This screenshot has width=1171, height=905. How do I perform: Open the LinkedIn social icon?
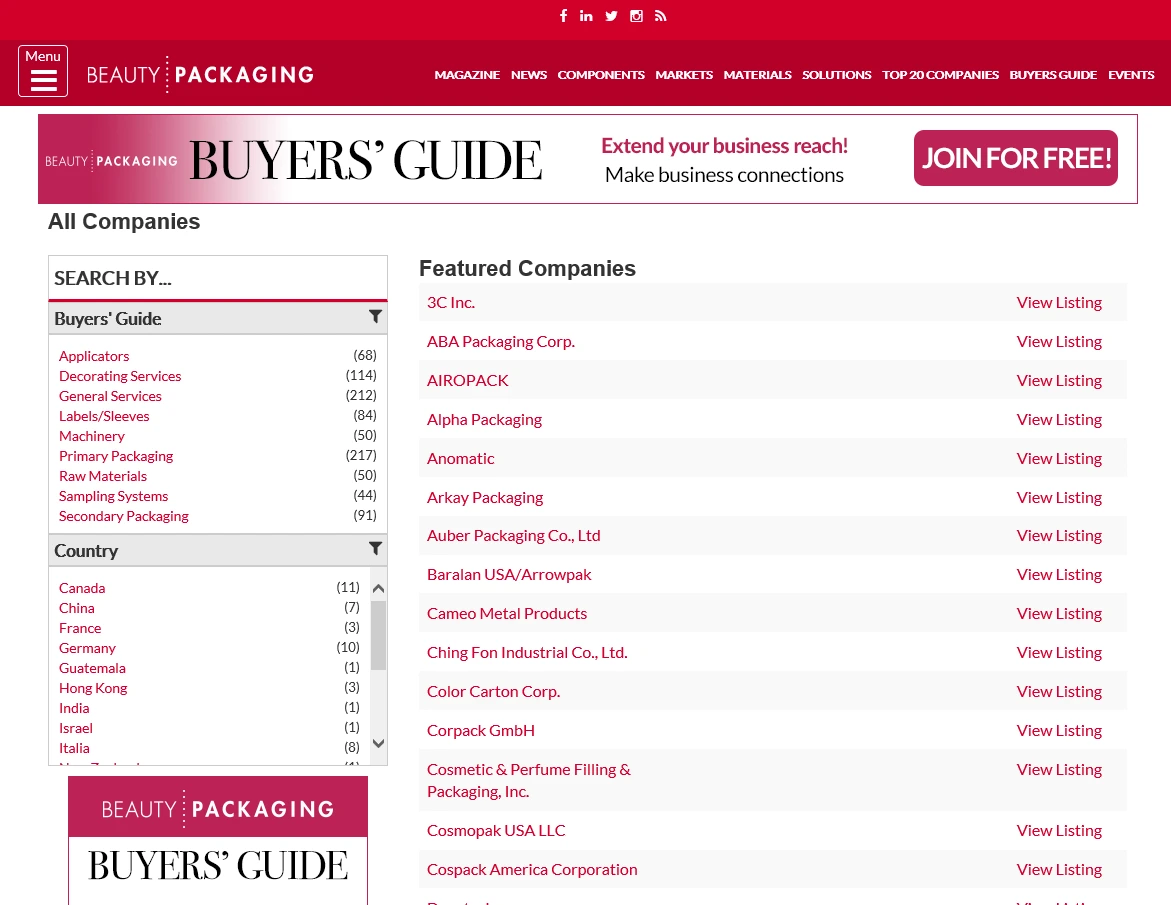(x=586, y=16)
